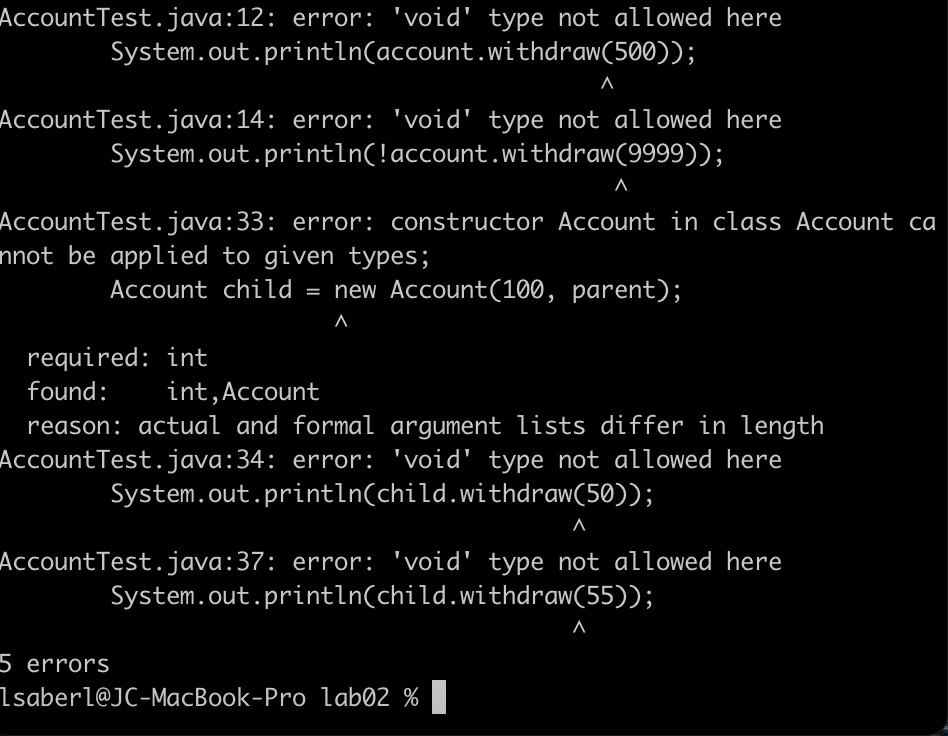
Task: Click the terminal block cursor
Action: pos(438,698)
